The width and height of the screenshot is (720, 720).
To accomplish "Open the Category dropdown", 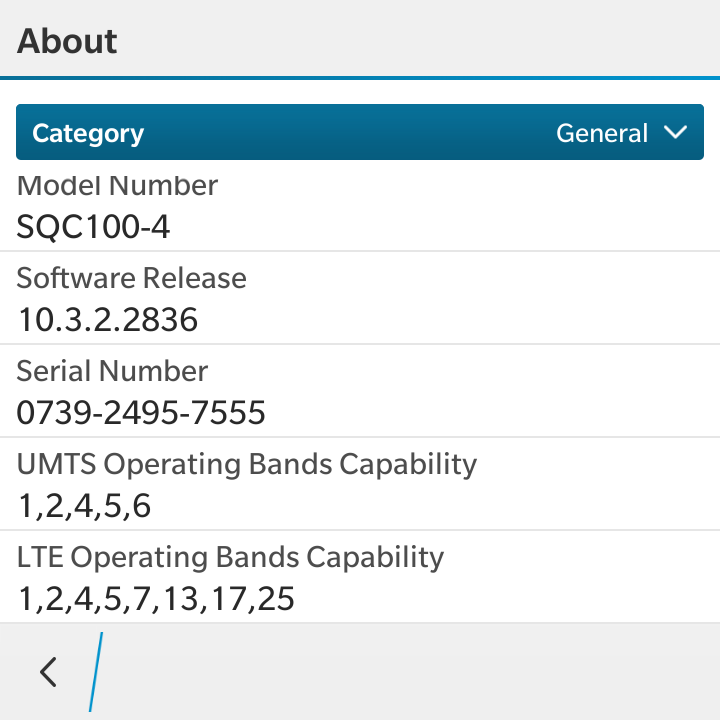I will click(x=360, y=132).
